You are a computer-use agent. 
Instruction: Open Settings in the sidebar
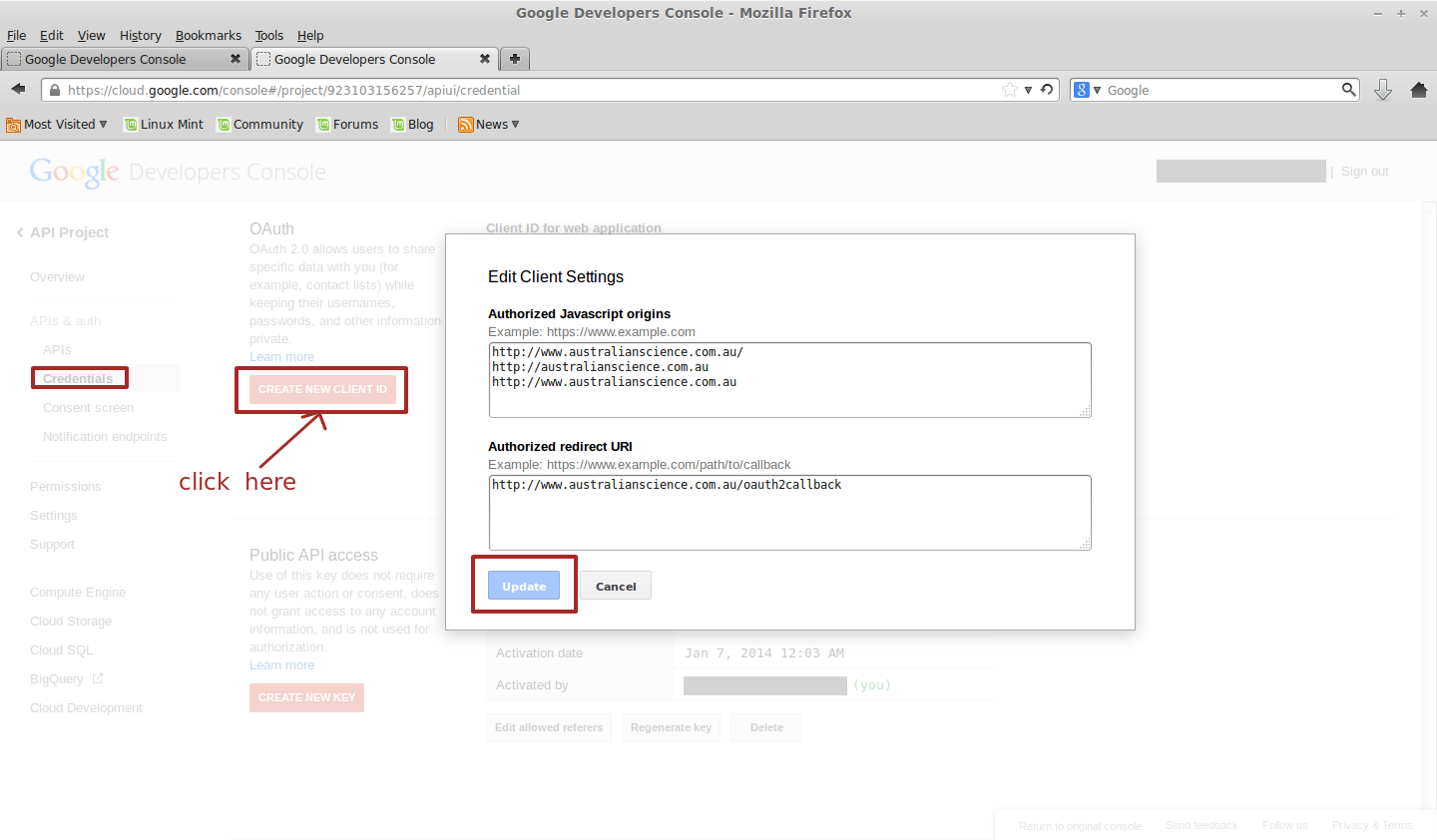[x=54, y=516]
